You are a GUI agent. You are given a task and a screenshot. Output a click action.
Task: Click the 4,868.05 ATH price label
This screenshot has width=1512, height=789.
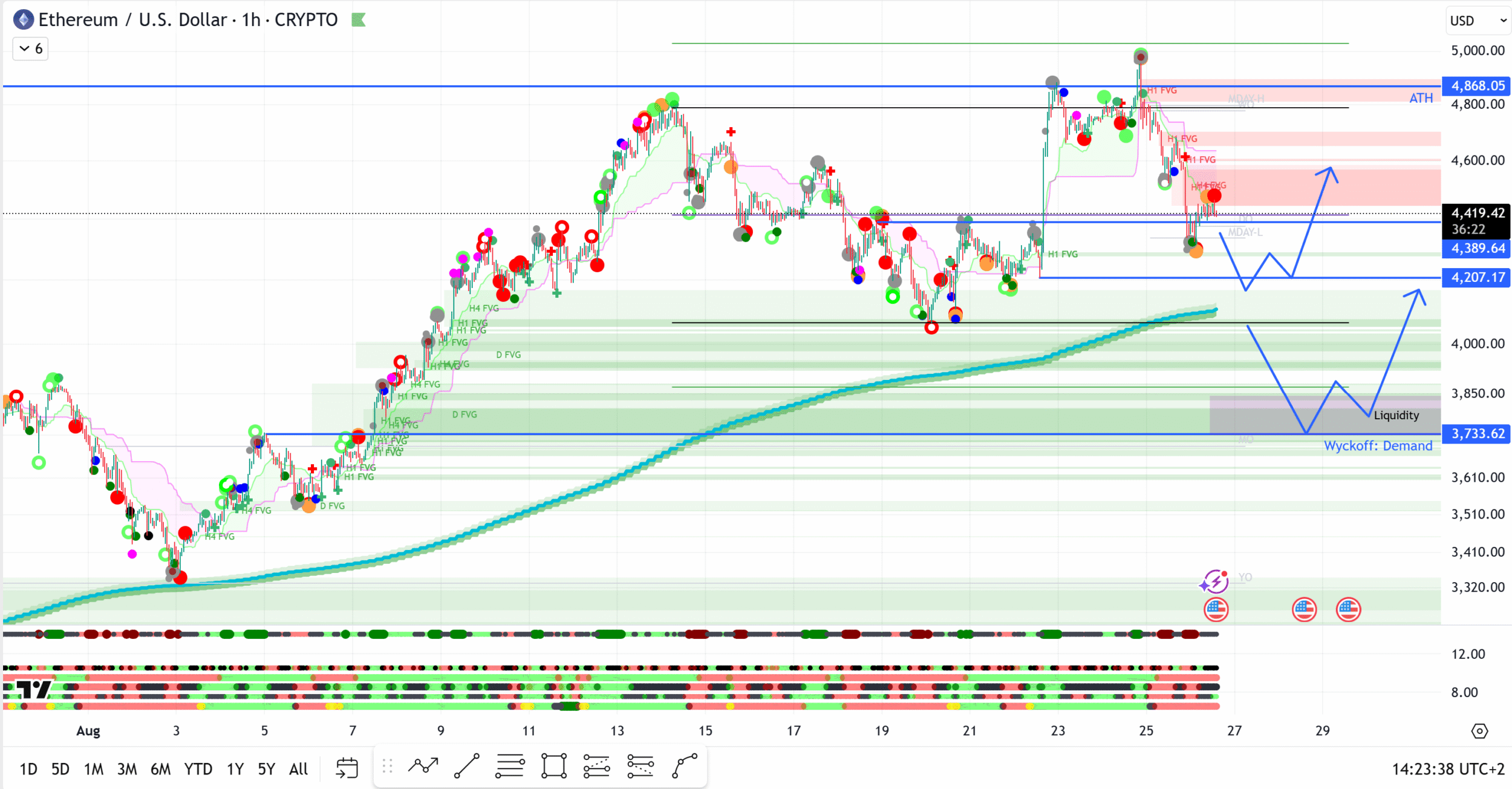click(x=1478, y=86)
